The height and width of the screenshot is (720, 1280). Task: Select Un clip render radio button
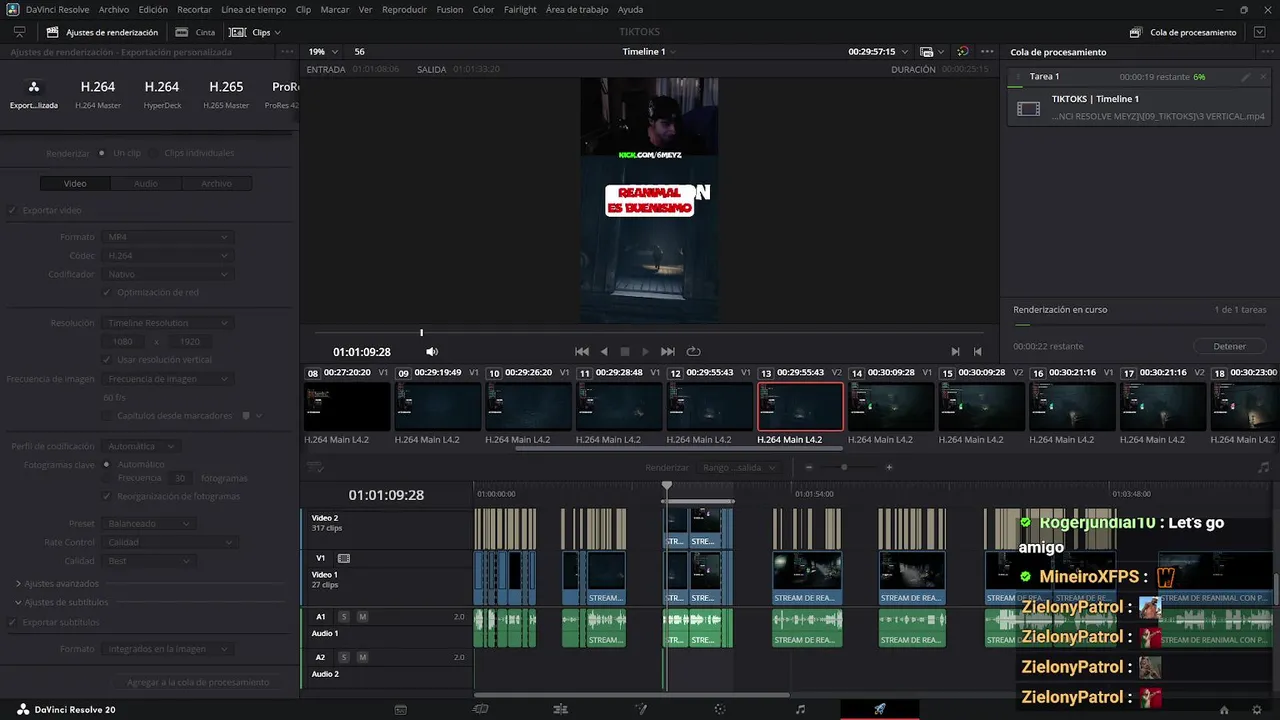pos(102,153)
